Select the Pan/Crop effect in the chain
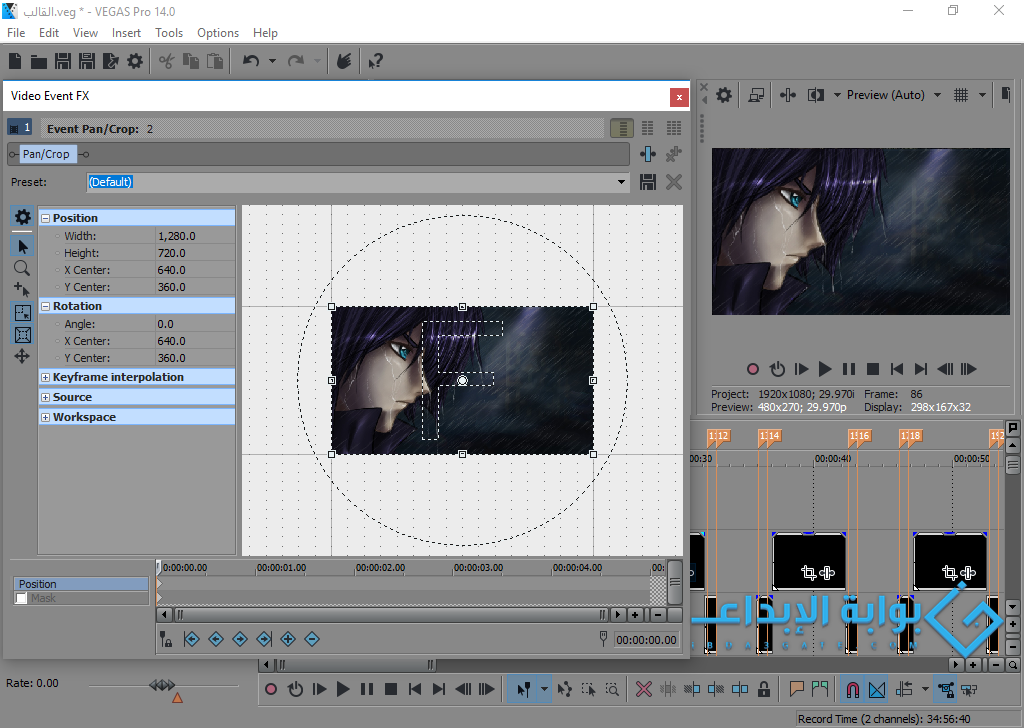The image size is (1024, 728). [46, 154]
